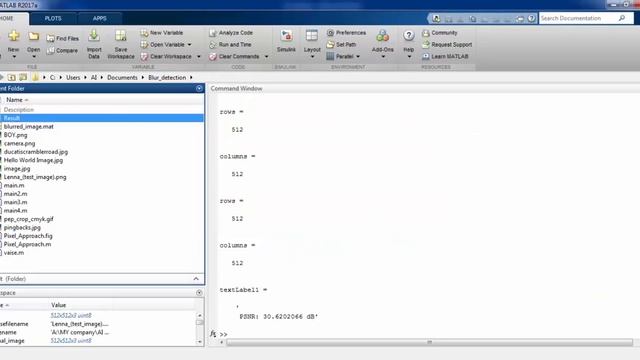Click the Value column header
This screenshot has height=360, width=640.
tap(58, 305)
